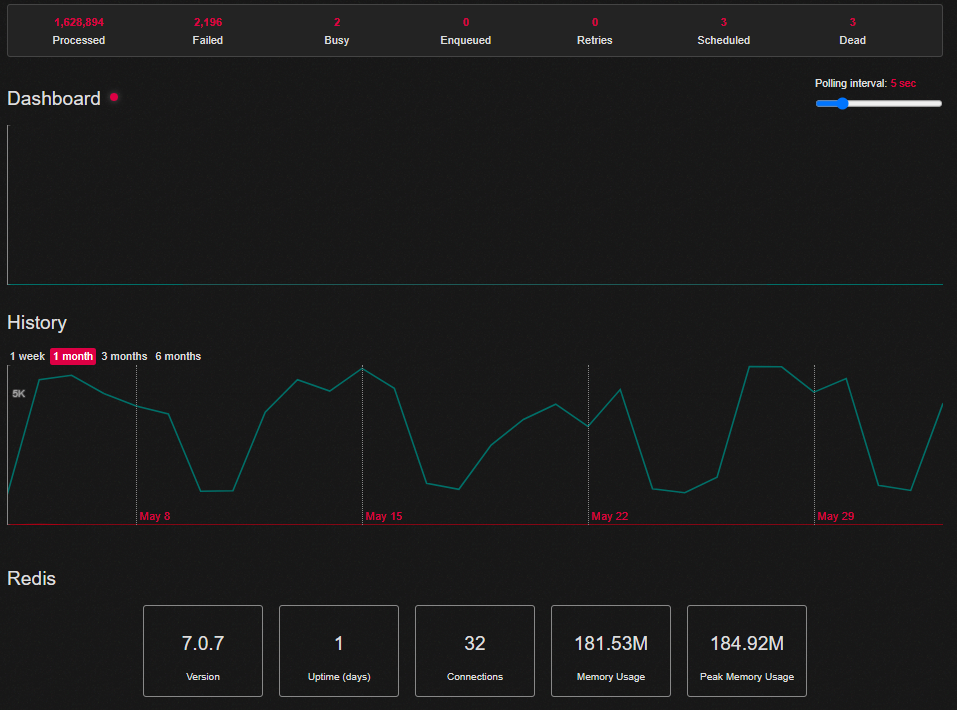Click the May 22 chart date marker

pos(610,516)
